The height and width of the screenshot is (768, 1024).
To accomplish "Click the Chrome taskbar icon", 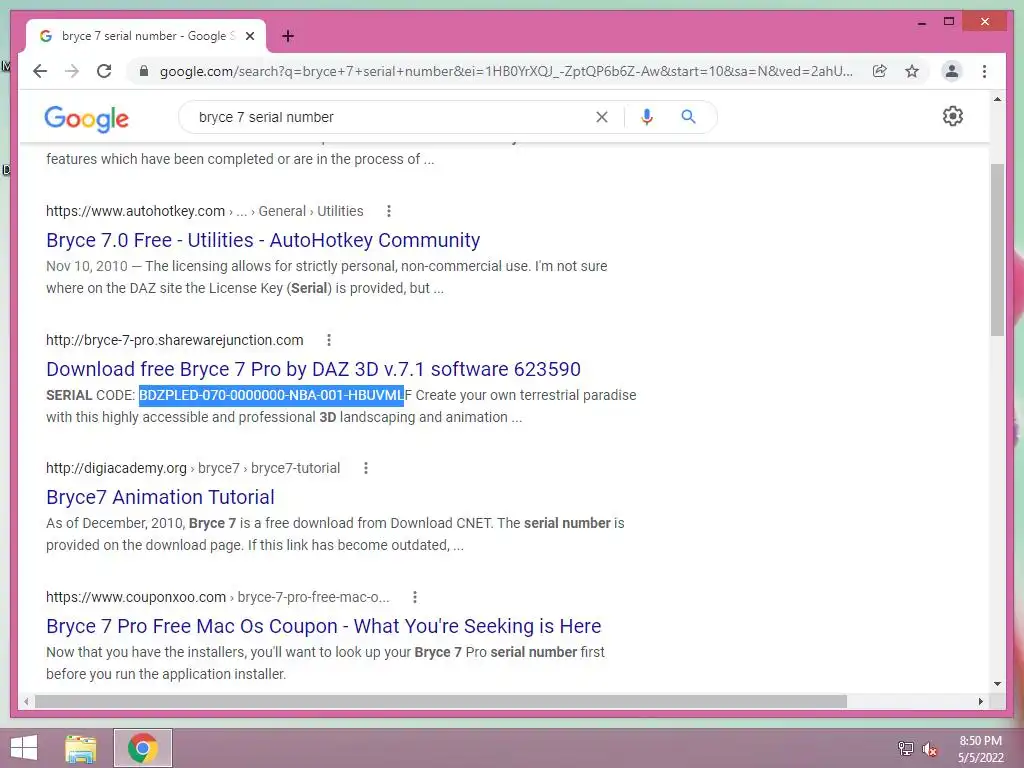I will coord(143,748).
